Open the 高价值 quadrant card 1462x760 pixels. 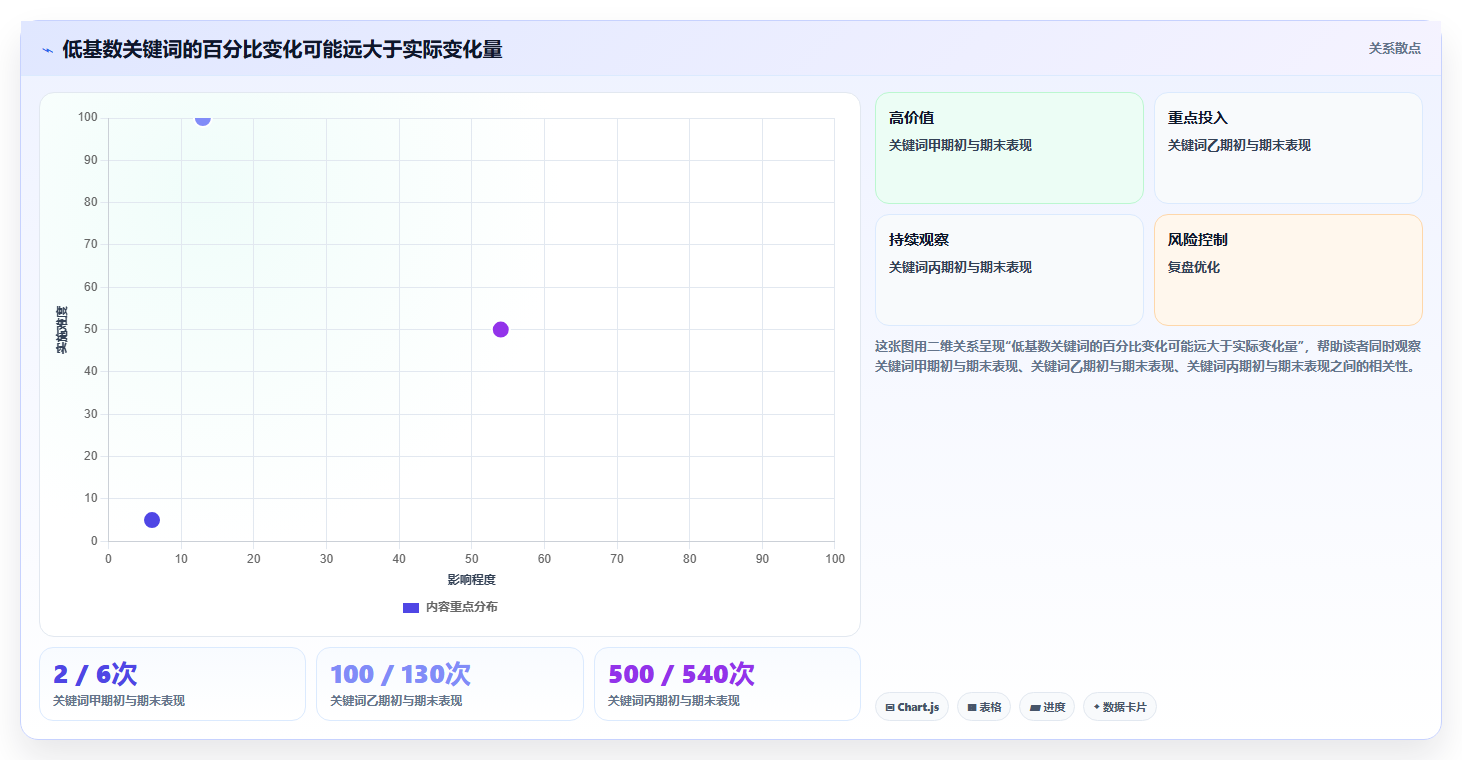point(1009,148)
